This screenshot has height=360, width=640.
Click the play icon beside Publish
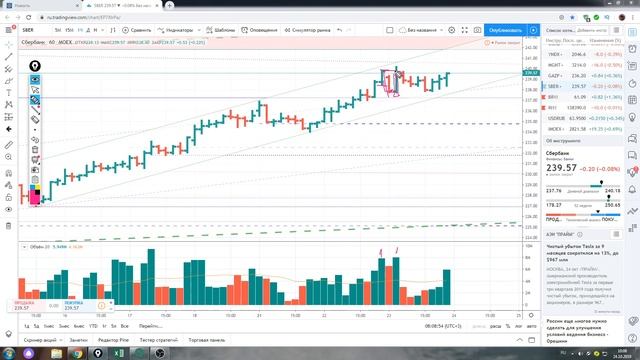click(x=533, y=30)
